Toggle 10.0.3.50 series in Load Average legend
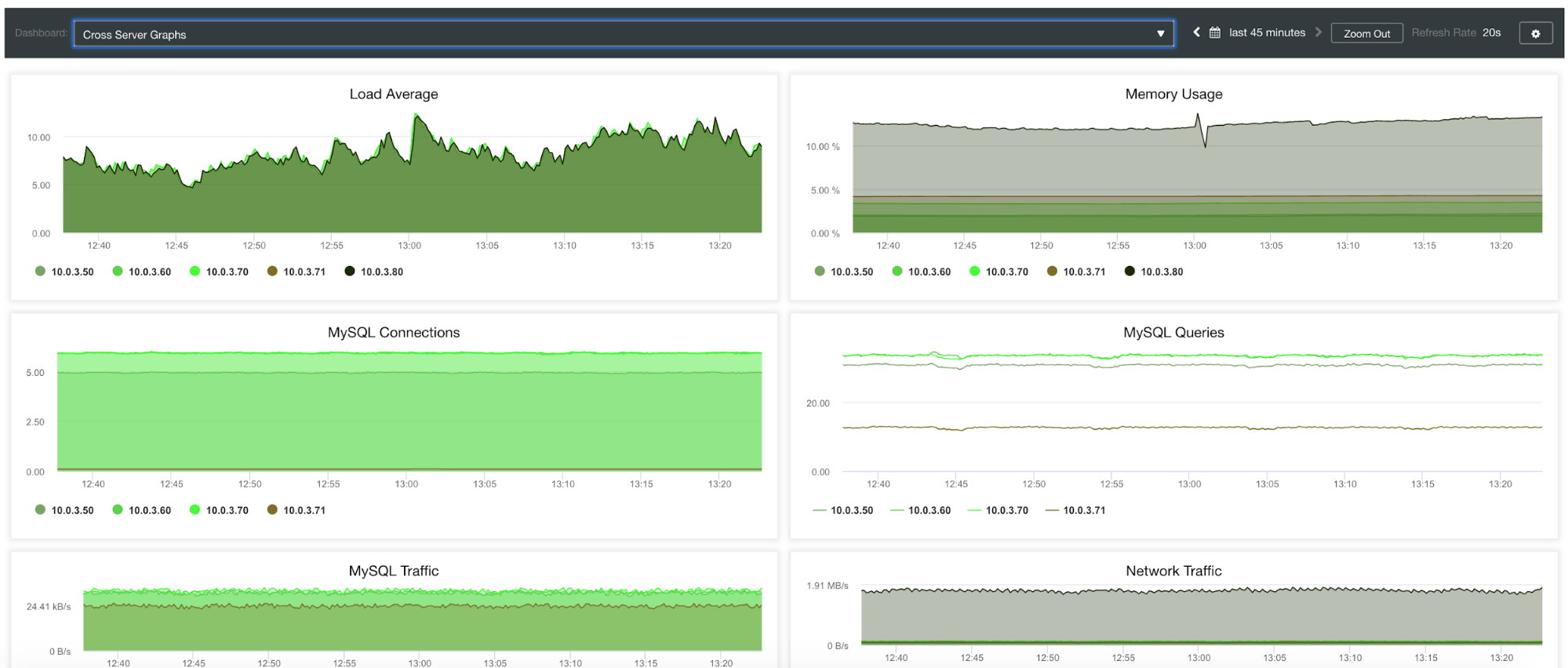The width and height of the screenshot is (1568, 668). [x=64, y=272]
